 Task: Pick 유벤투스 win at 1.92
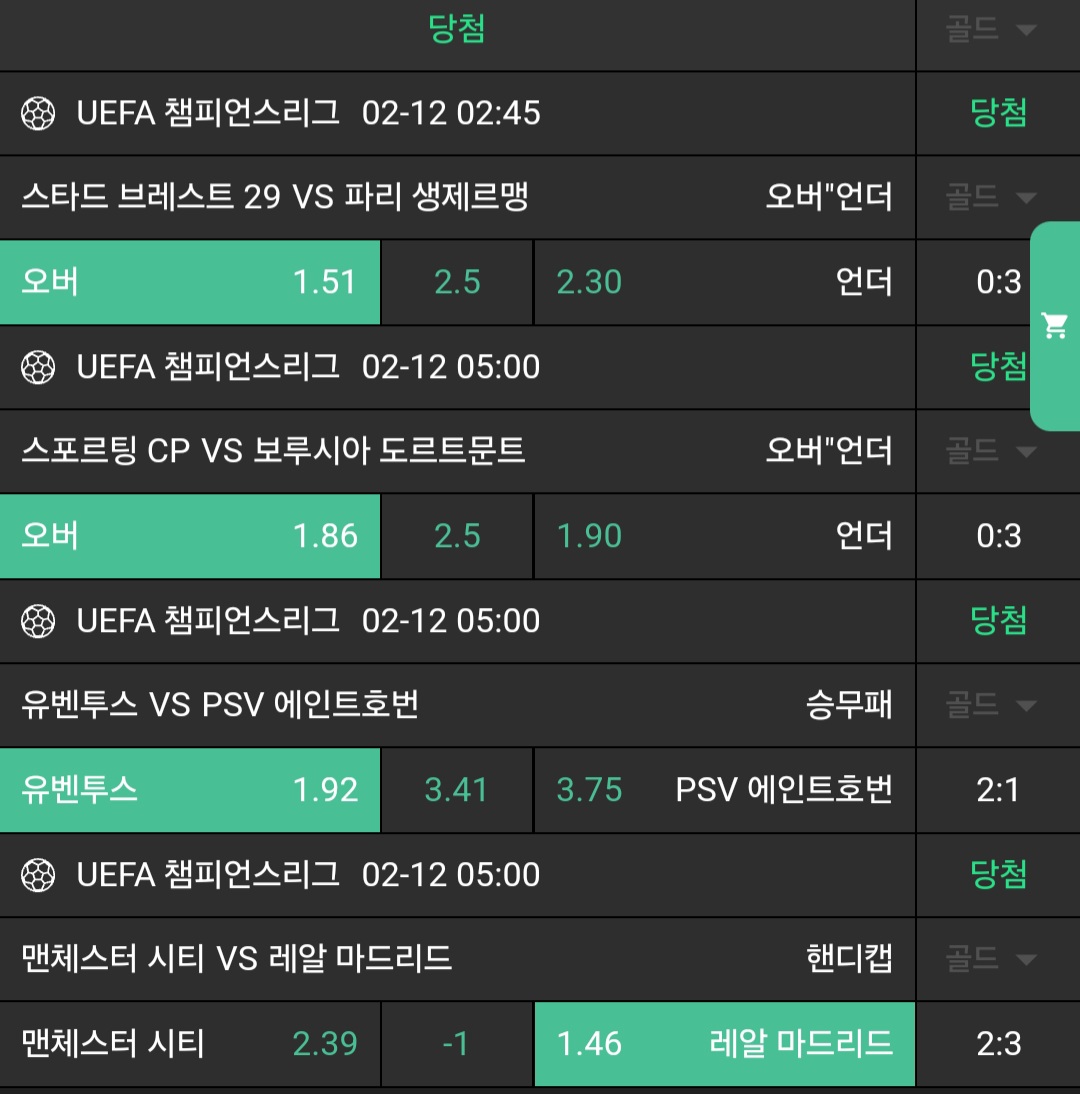190,790
